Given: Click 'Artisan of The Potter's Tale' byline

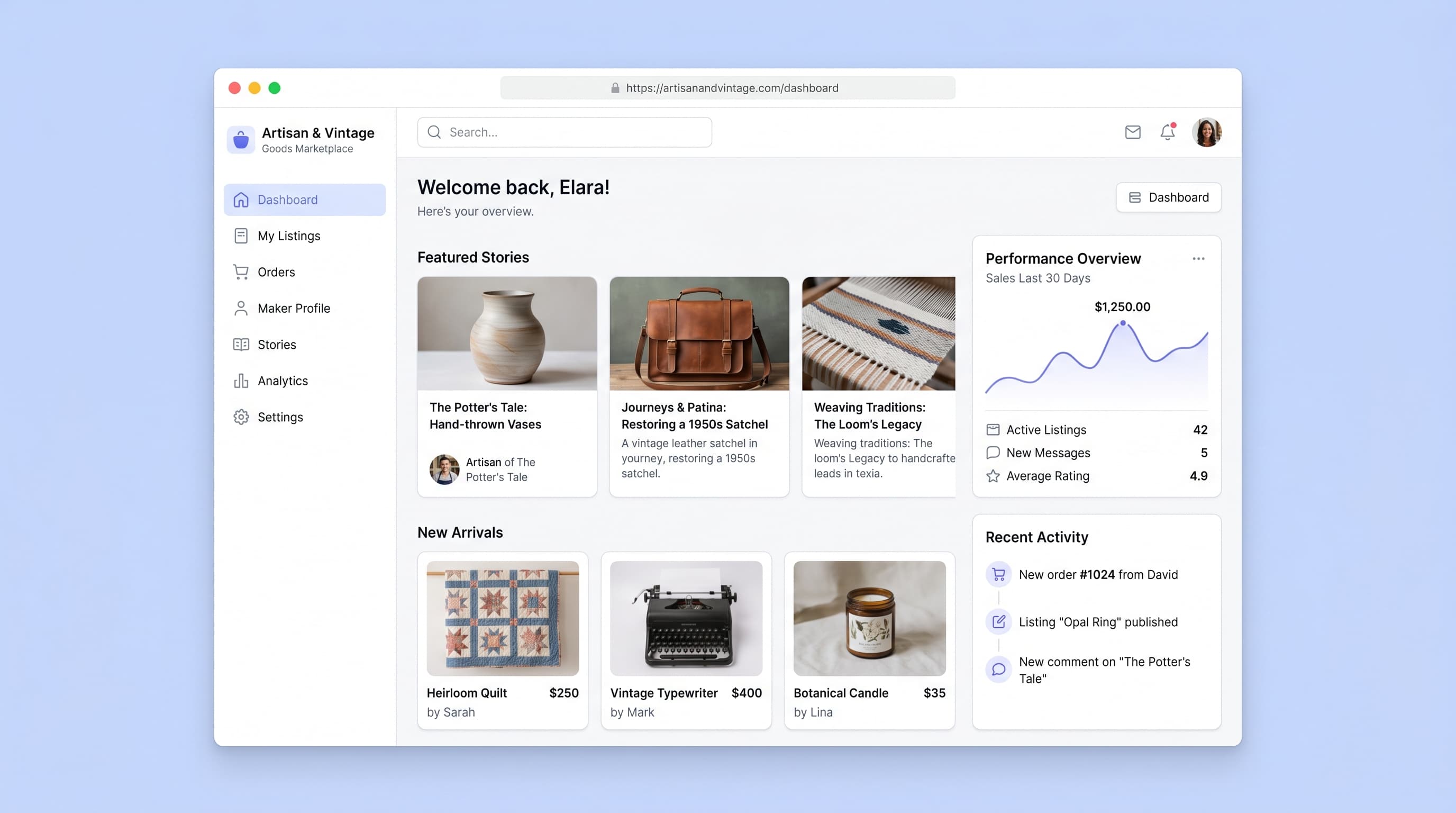Looking at the screenshot, I should click(x=500, y=469).
